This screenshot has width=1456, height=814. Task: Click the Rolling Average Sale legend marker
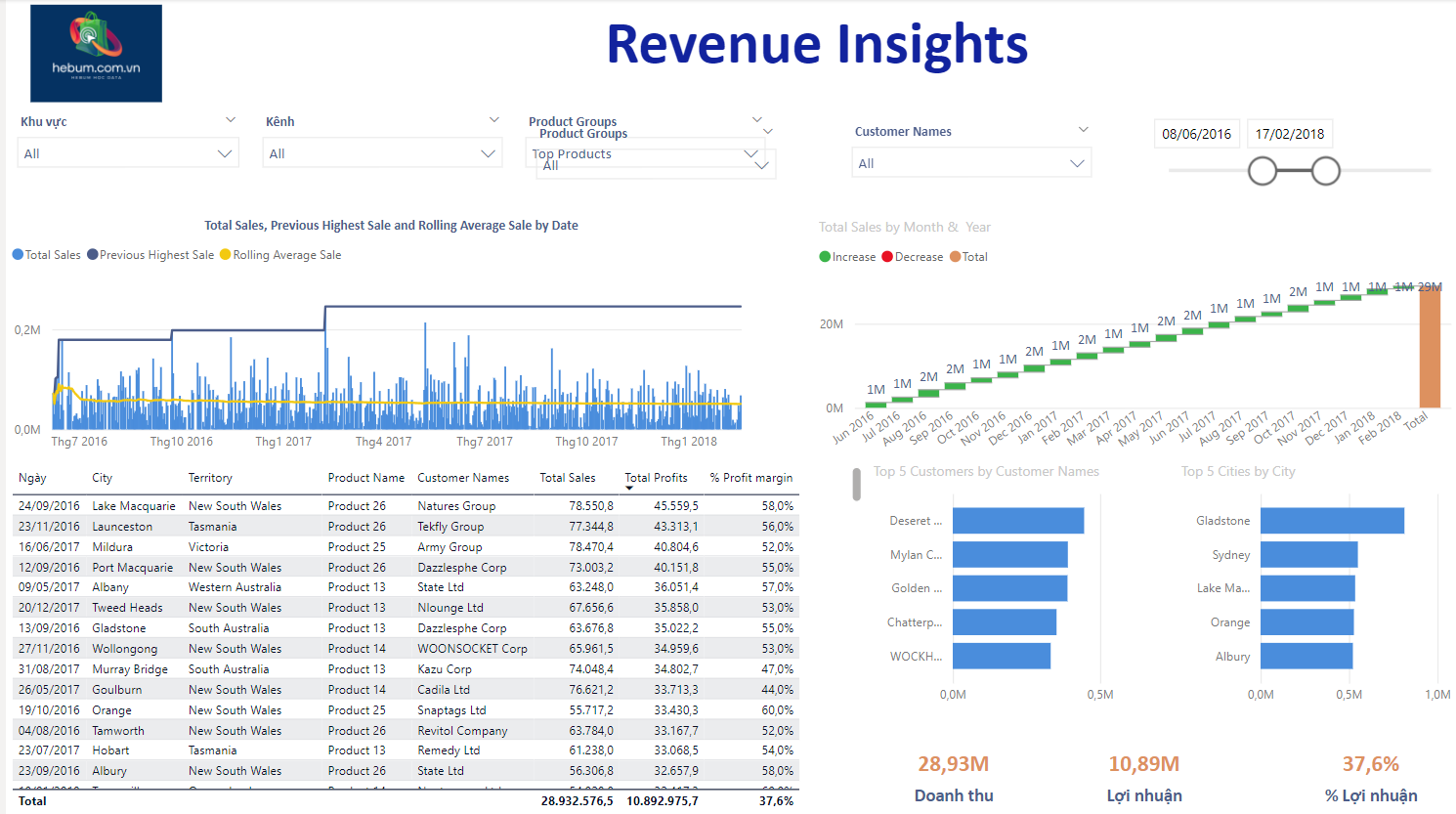click(226, 255)
